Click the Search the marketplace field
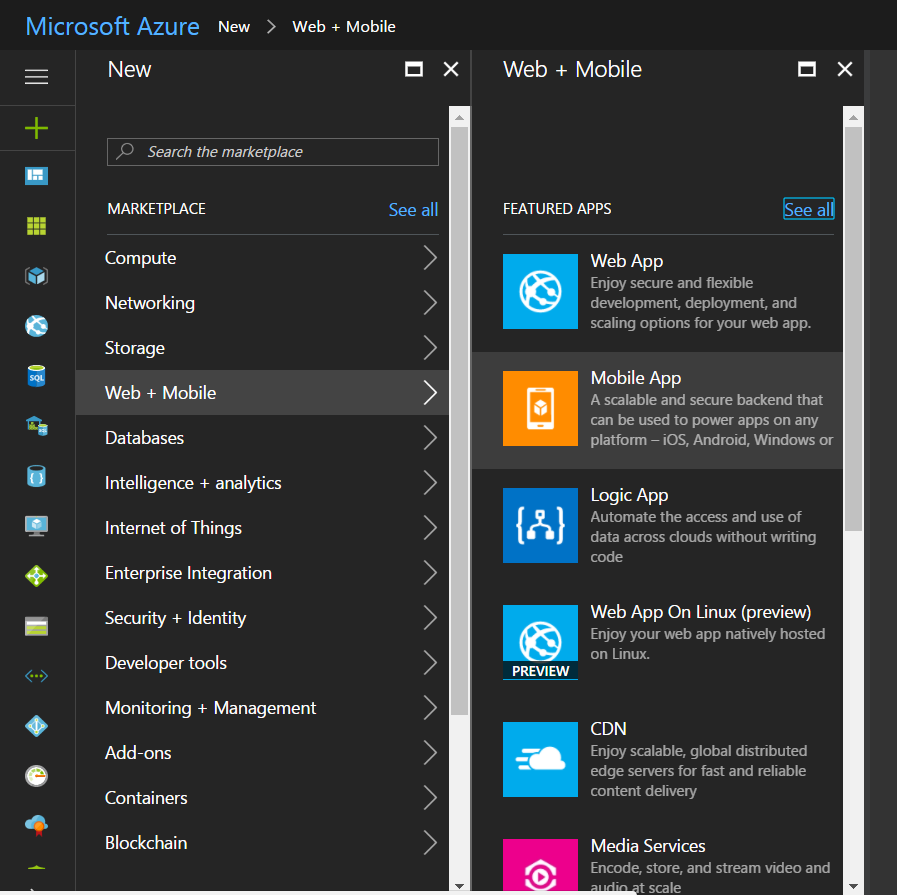897x895 pixels. click(272, 152)
